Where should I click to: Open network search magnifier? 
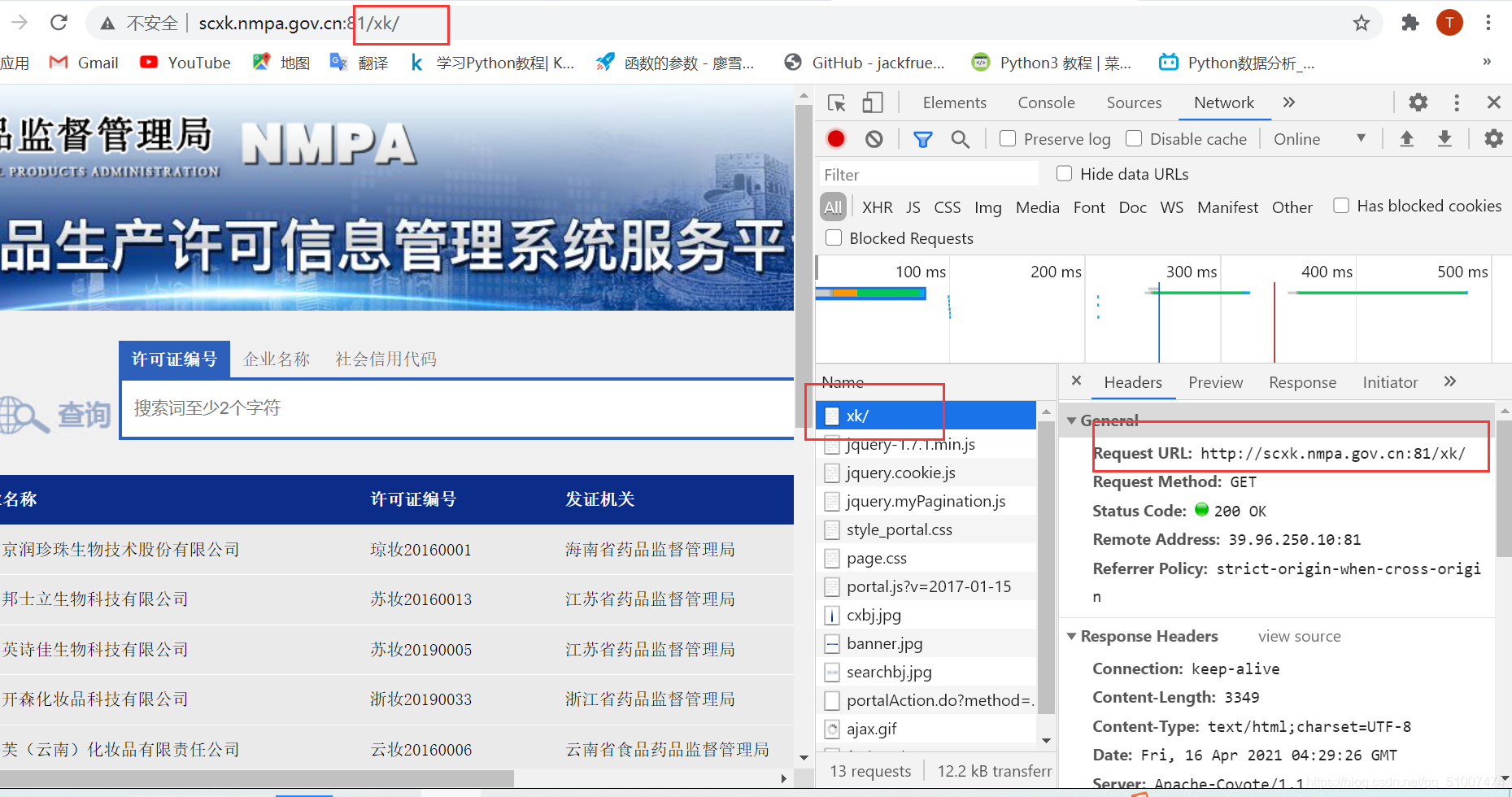click(x=961, y=139)
